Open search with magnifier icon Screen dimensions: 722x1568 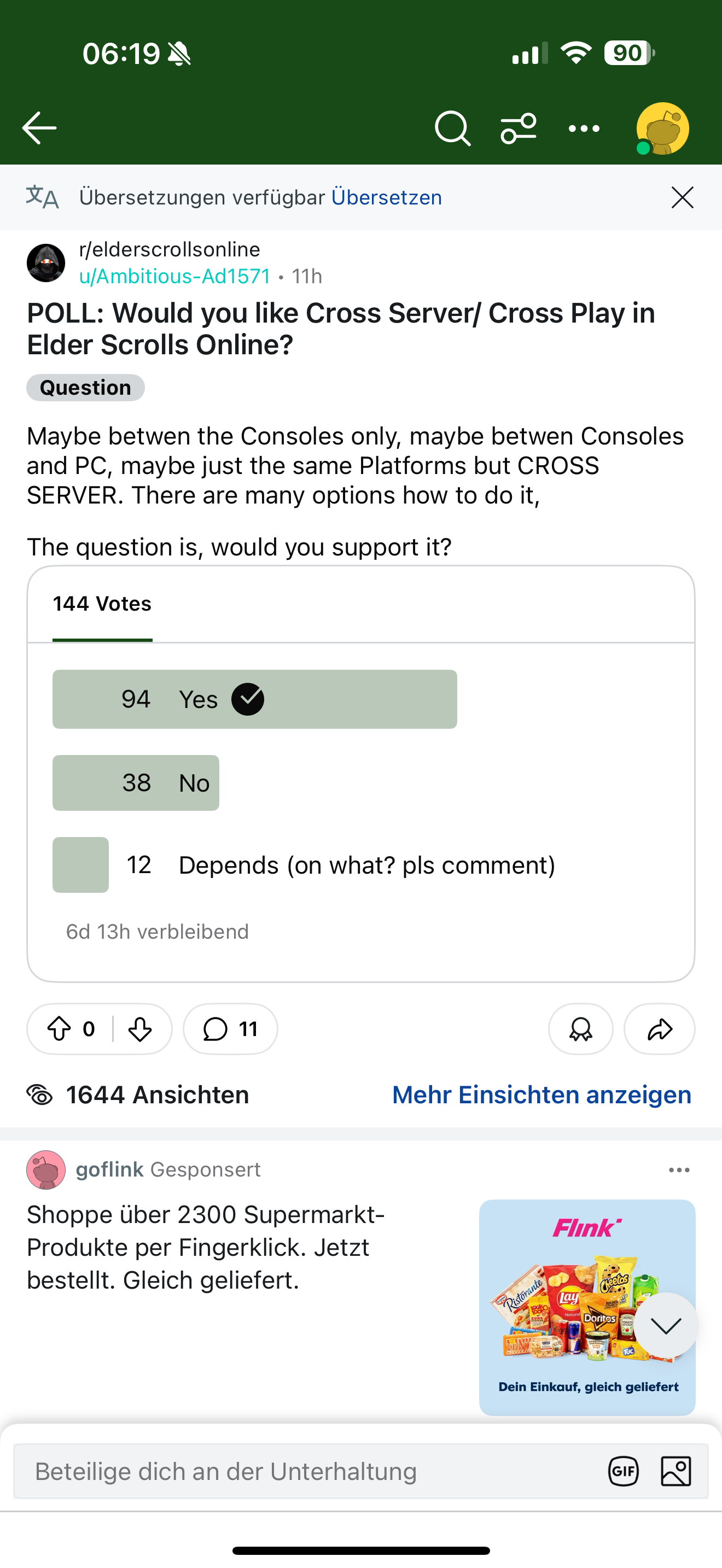[453, 128]
